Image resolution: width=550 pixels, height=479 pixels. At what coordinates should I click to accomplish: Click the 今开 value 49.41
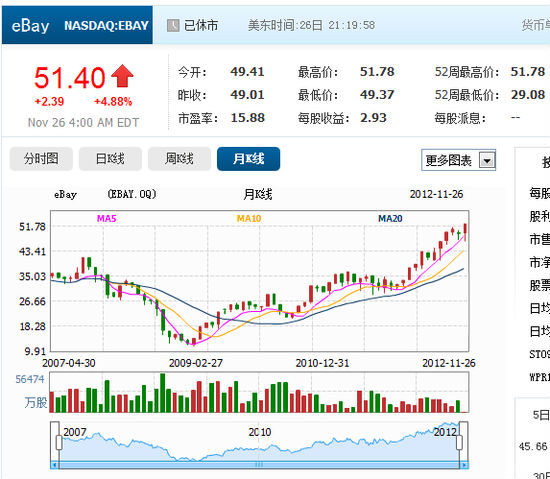point(247,72)
